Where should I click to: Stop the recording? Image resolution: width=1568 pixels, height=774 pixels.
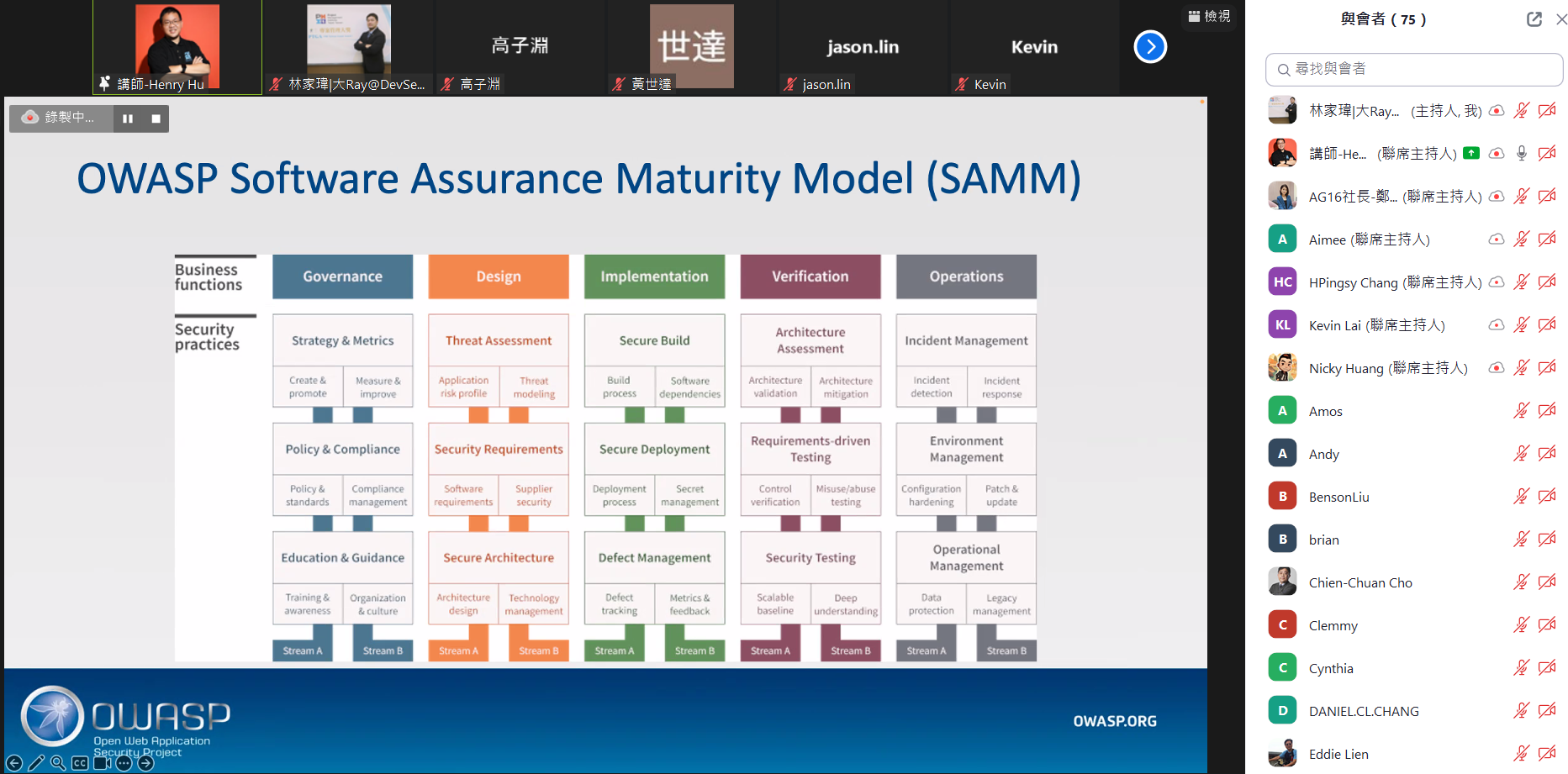click(156, 118)
